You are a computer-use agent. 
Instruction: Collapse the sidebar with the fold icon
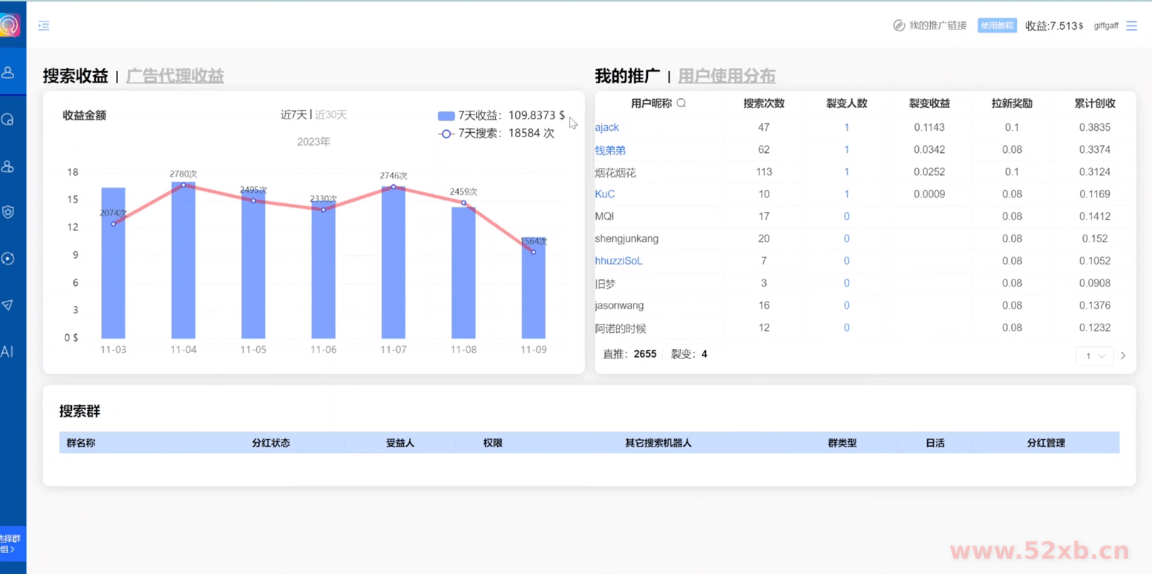pos(44,26)
